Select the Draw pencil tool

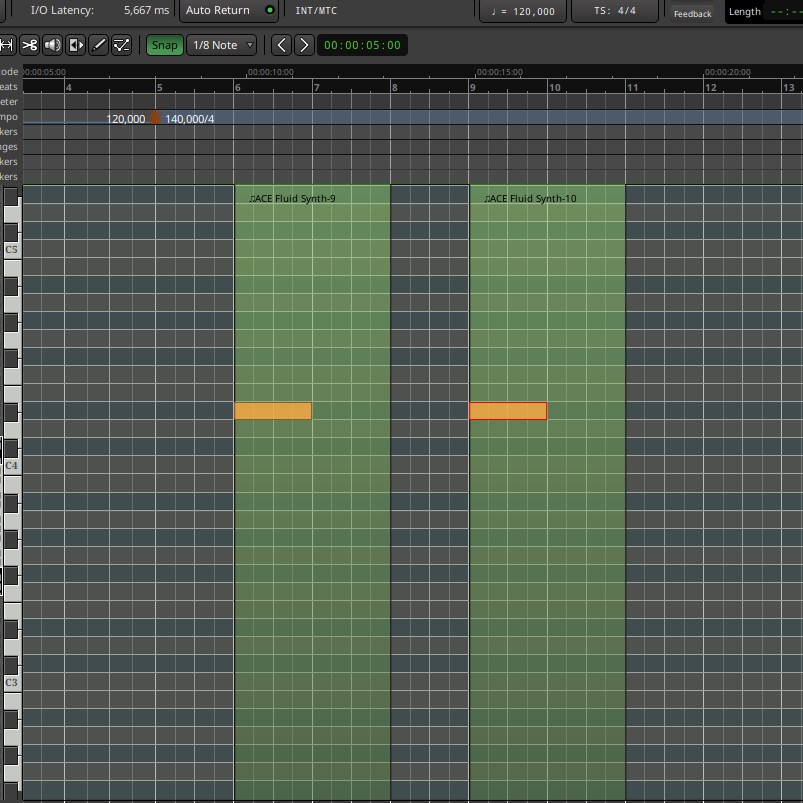click(x=99, y=45)
